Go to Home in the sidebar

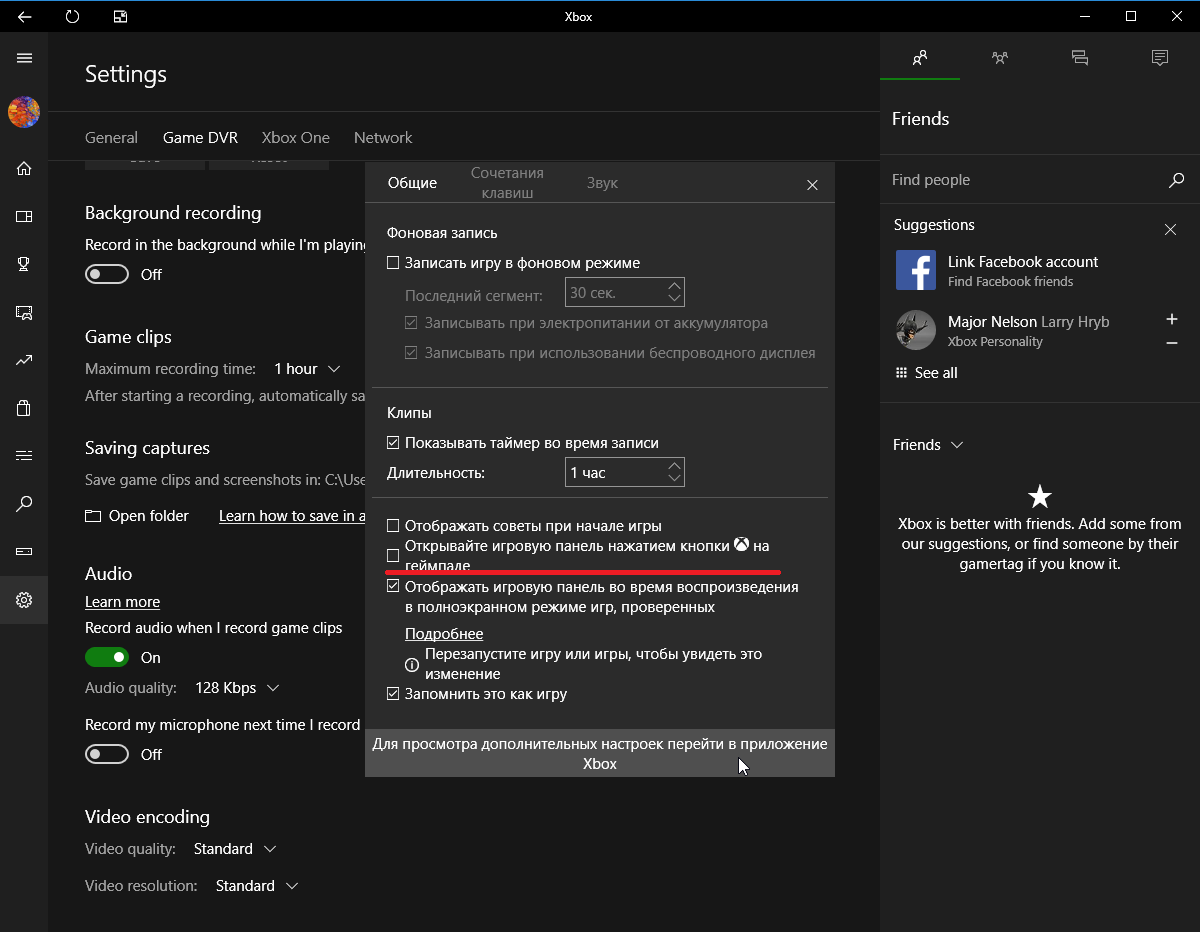[24, 168]
